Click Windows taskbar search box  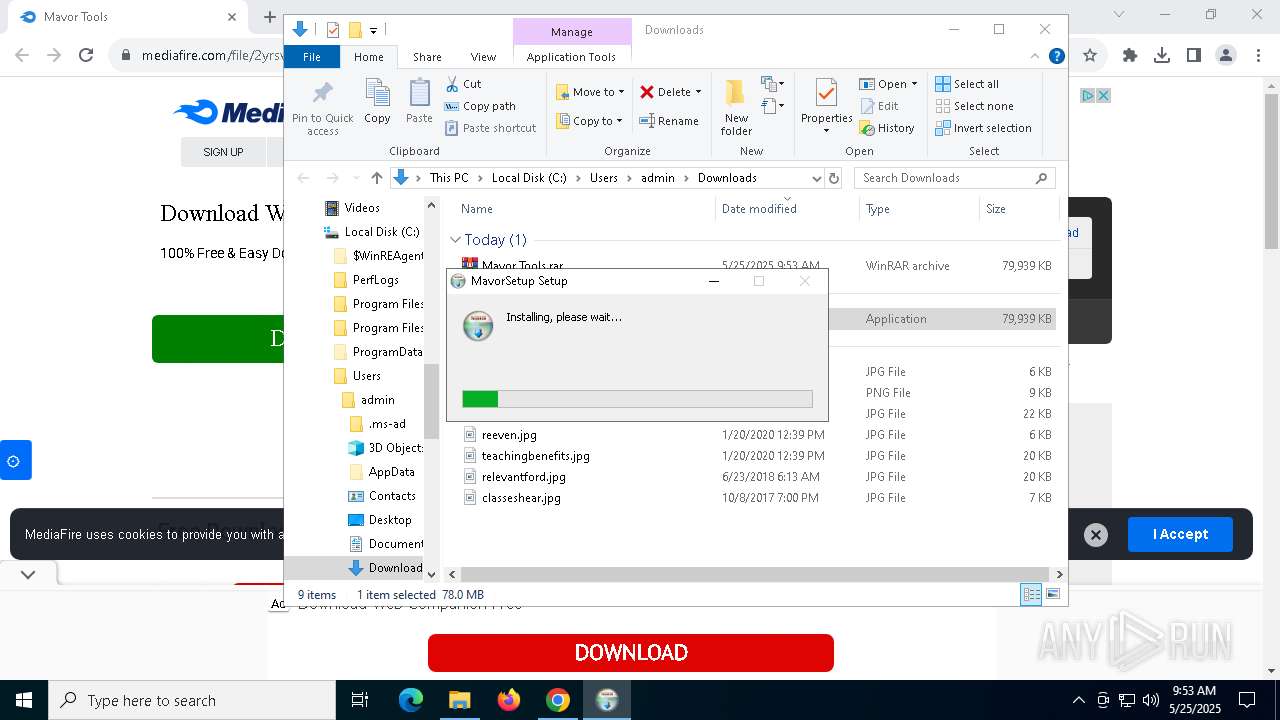(x=192, y=700)
